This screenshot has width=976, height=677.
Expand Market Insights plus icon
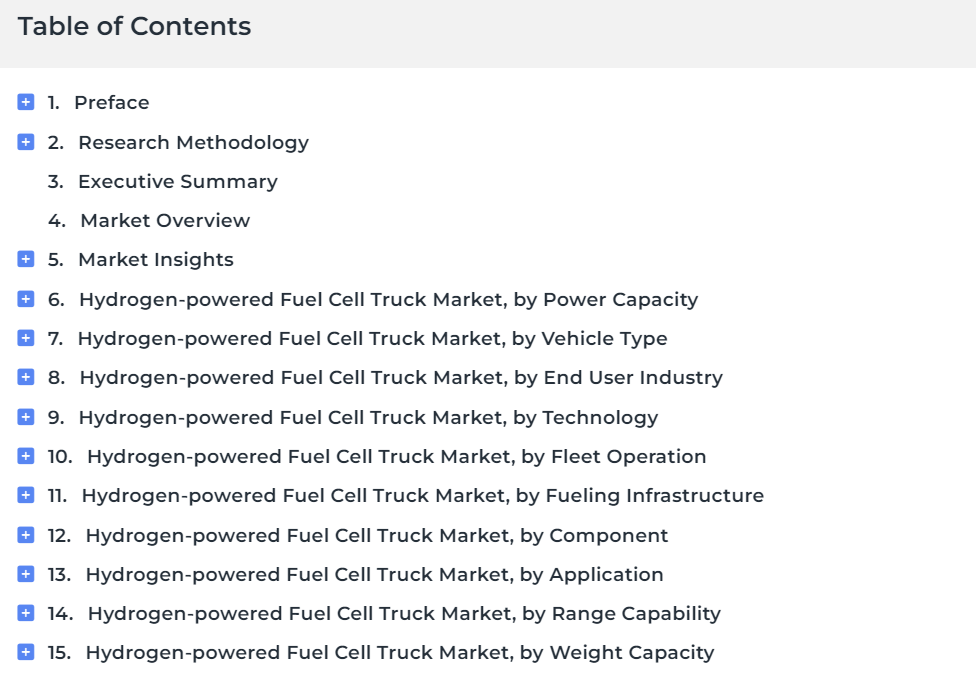click(x=26, y=259)
